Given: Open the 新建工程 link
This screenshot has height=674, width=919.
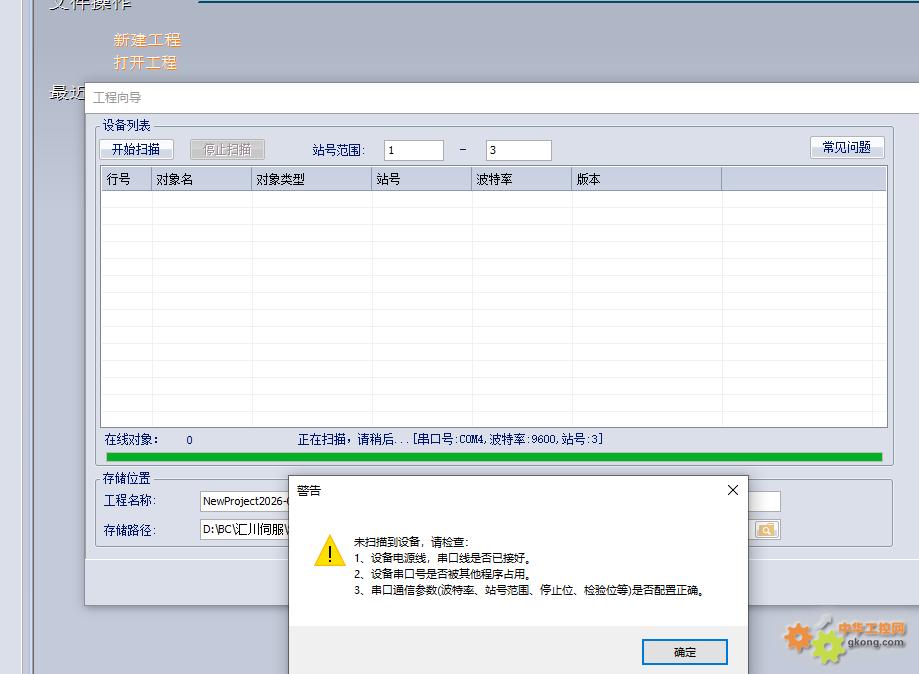Looking at the screenshot, I should (147, 40).
